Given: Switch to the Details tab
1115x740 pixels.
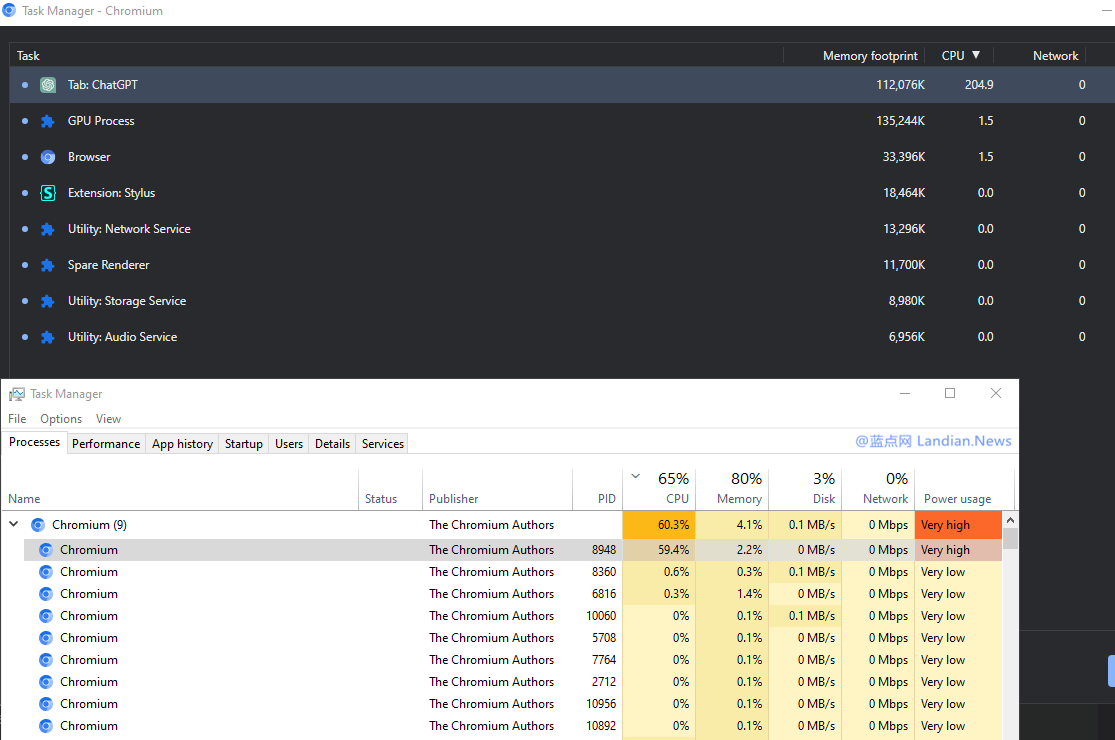Looking at the screenshot, I should (x=332, y=444).
